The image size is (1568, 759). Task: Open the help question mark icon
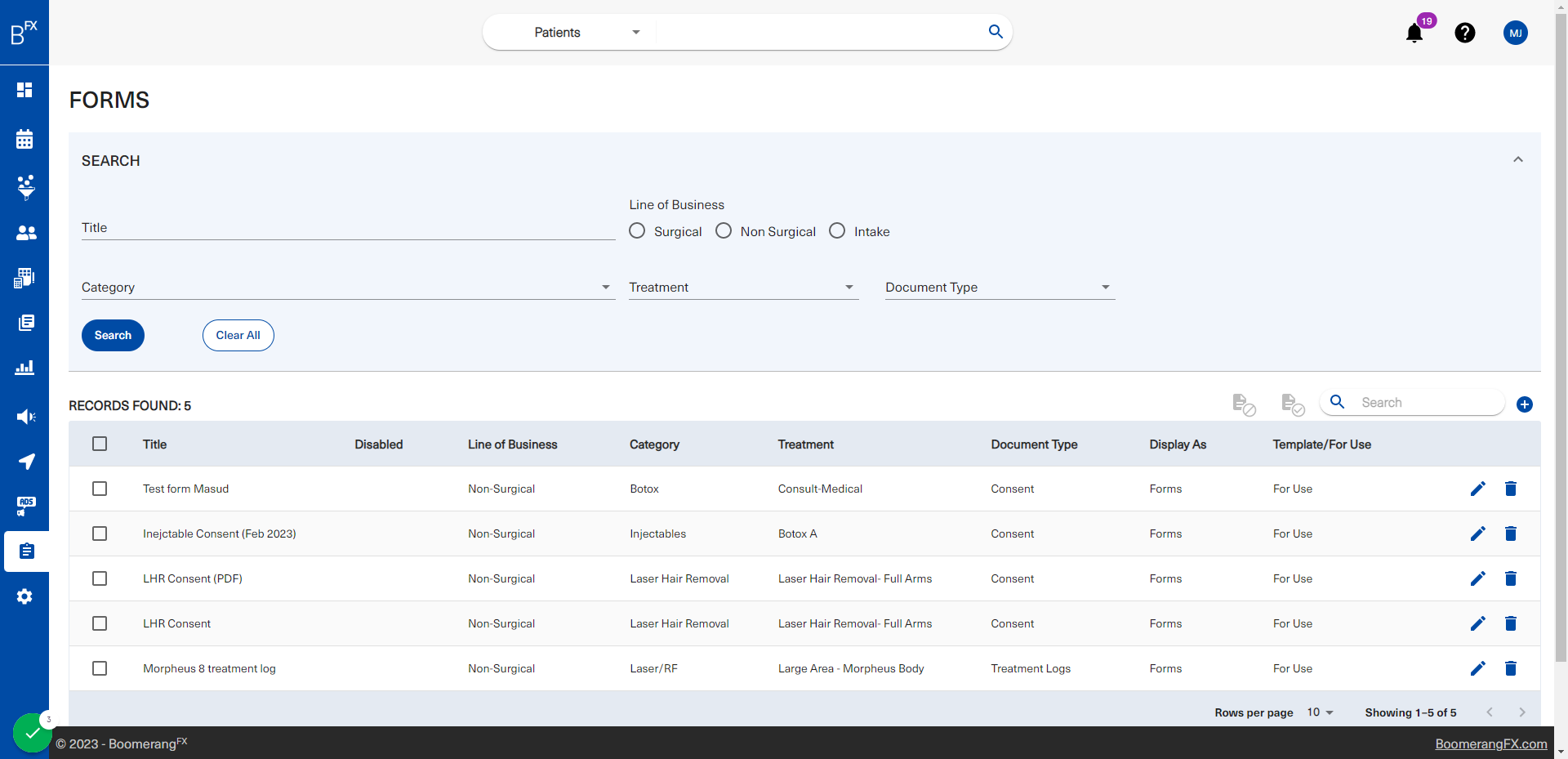coord(1465,33)
